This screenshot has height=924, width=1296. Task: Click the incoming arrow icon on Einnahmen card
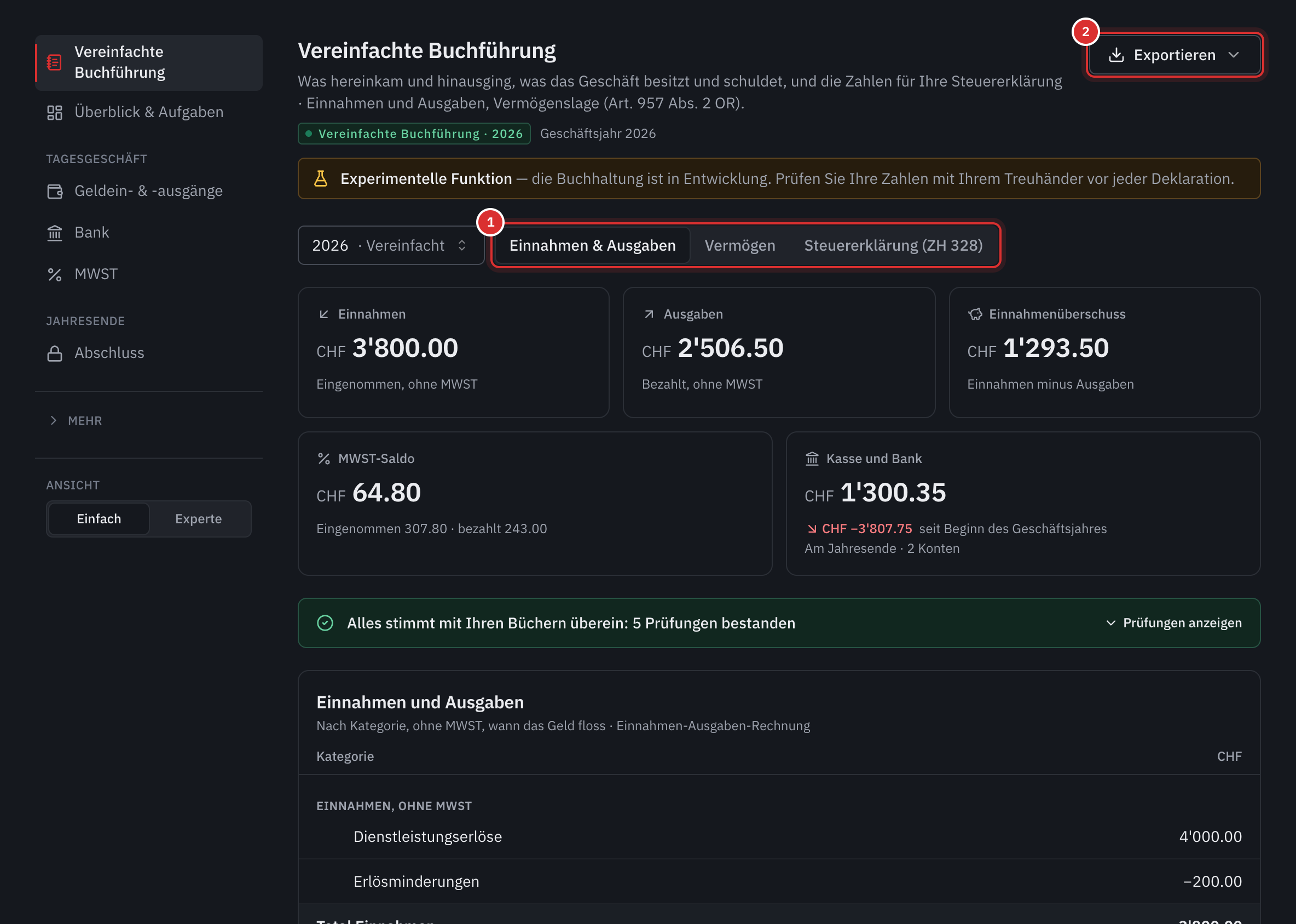(323, 314)
